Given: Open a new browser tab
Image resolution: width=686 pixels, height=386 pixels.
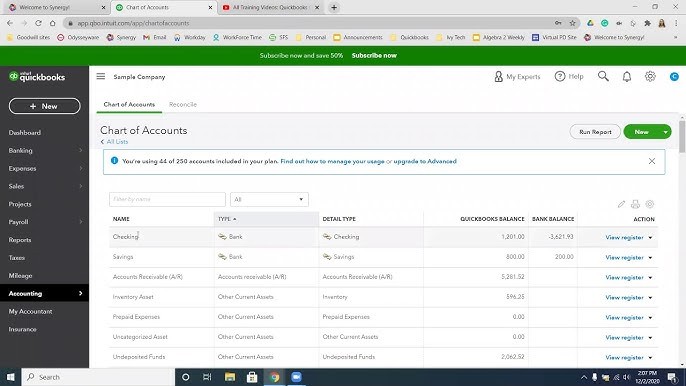Looking at the screenshot, I should [x=334, y=7].
